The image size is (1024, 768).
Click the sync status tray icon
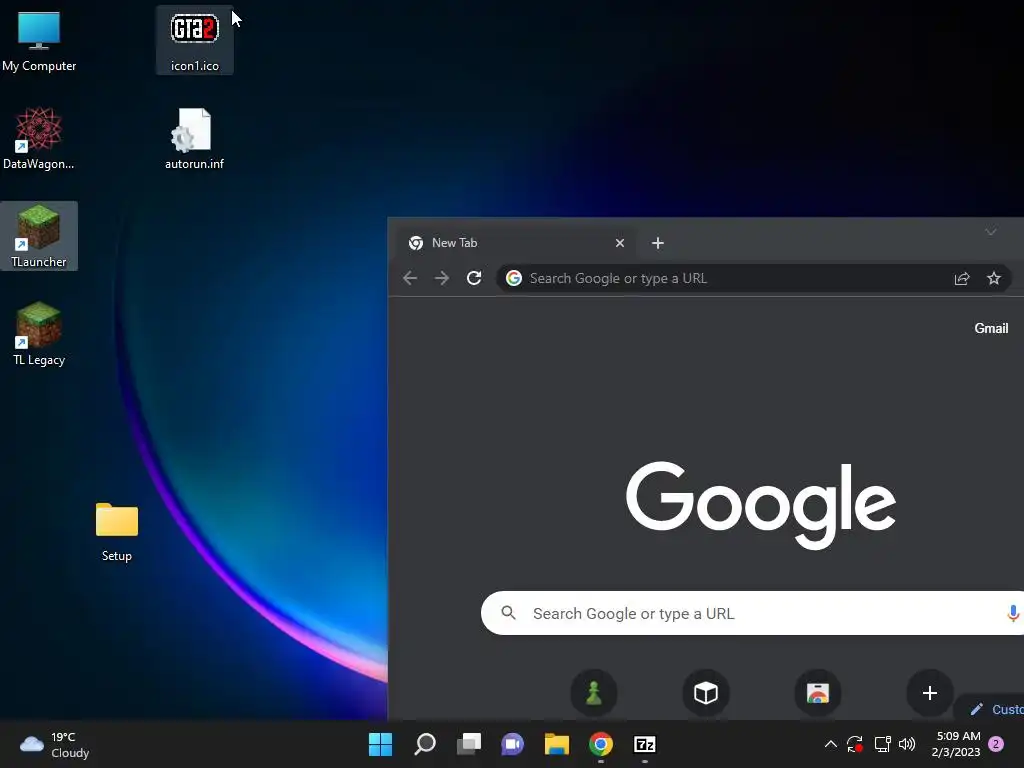855,744
